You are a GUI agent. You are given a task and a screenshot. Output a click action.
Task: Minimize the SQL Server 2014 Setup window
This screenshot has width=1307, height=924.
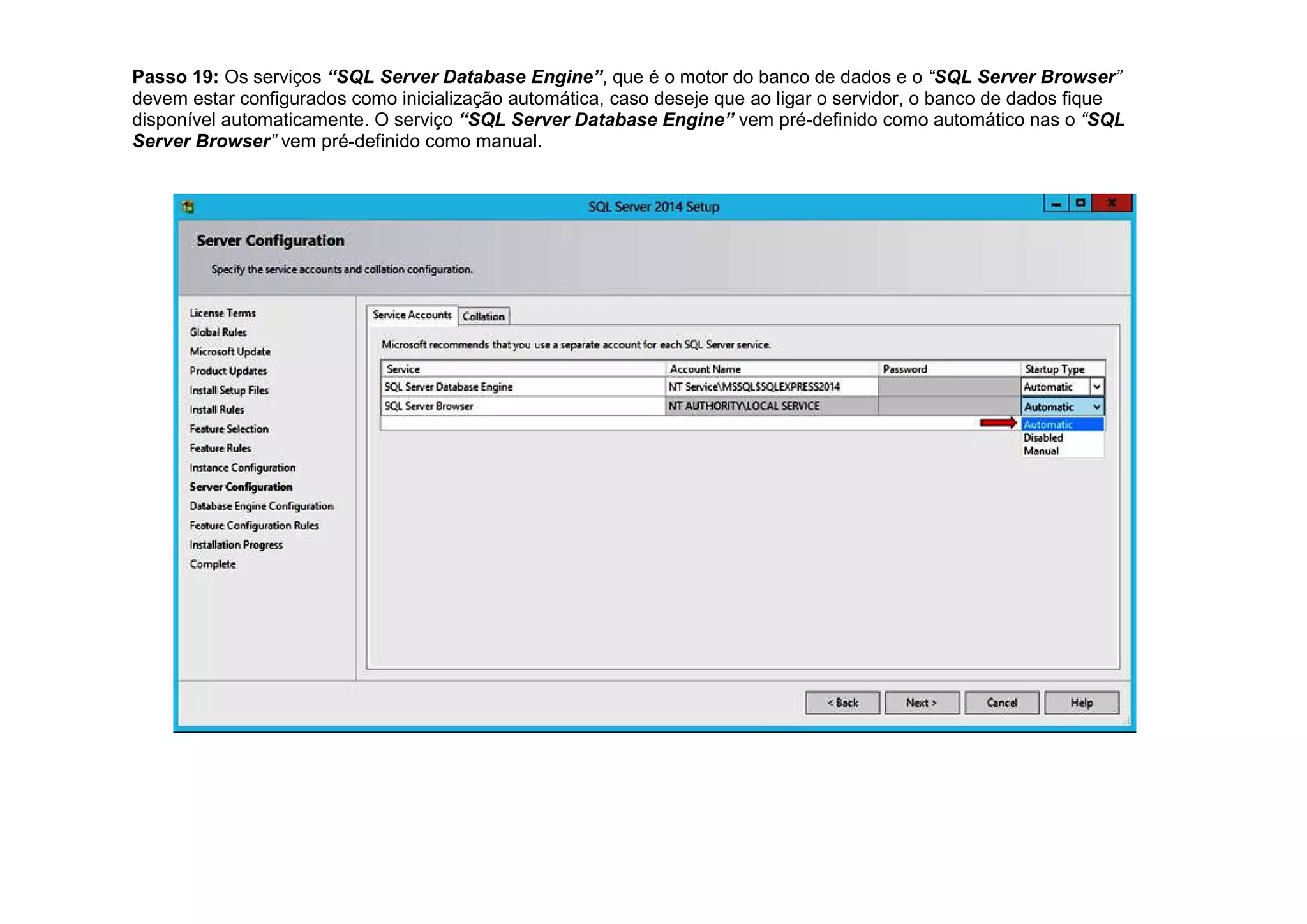pos(1056,204)
